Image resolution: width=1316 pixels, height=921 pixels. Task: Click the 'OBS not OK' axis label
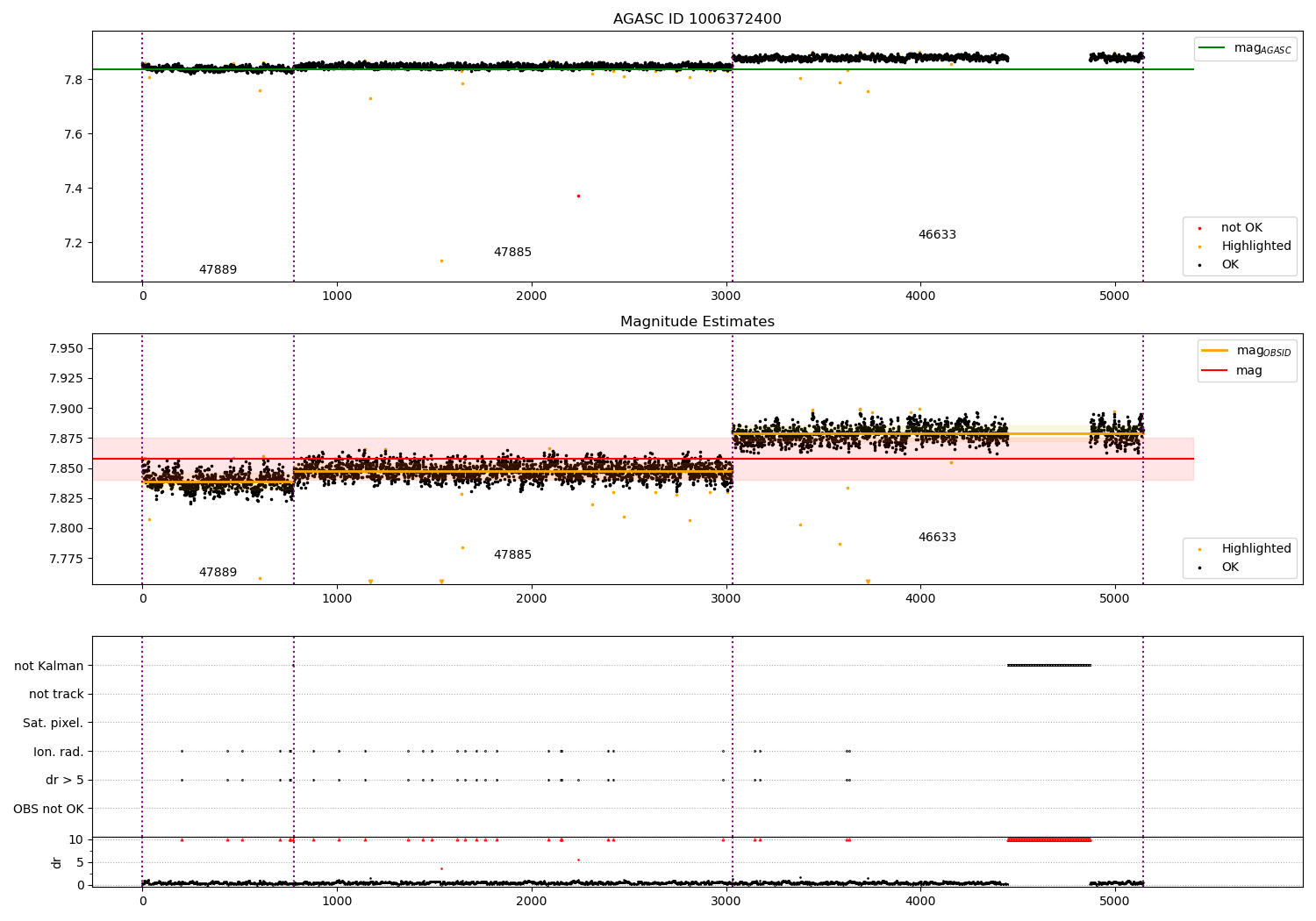(48, 809)
